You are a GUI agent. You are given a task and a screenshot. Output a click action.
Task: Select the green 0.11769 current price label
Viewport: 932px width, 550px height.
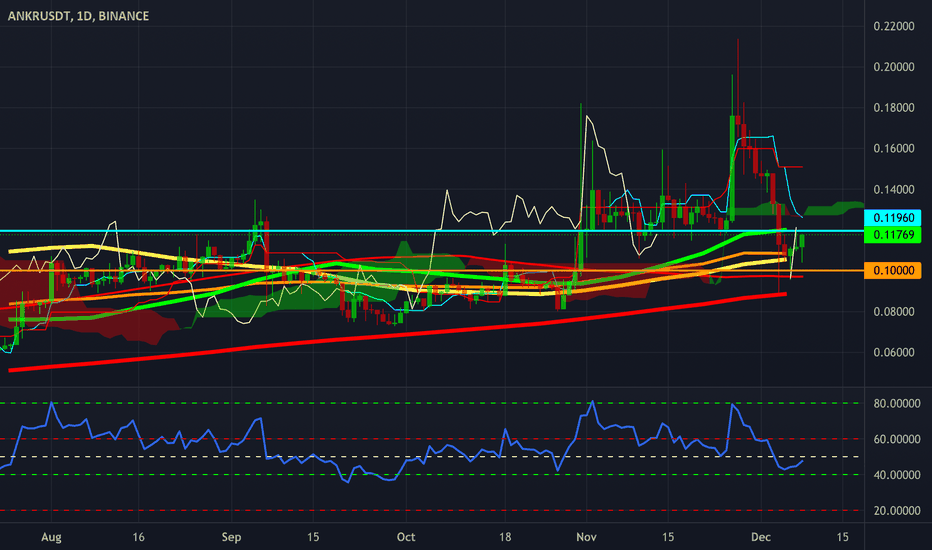click(893, 235)
